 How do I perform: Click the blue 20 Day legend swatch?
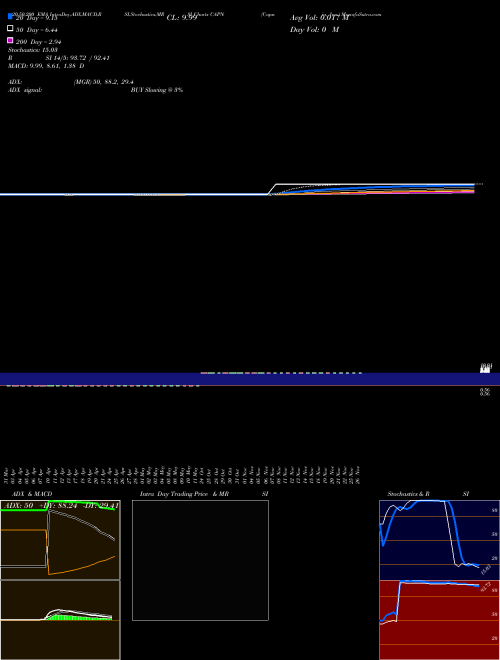pyautogui.click(x=10, y=16)
